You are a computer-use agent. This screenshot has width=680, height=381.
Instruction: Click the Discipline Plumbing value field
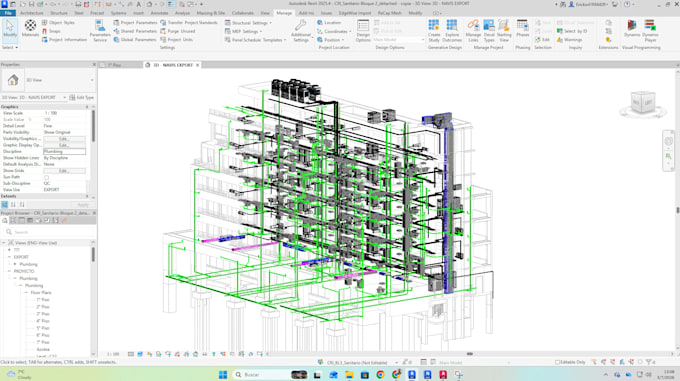pyautogui.click(x=64, y=152)
